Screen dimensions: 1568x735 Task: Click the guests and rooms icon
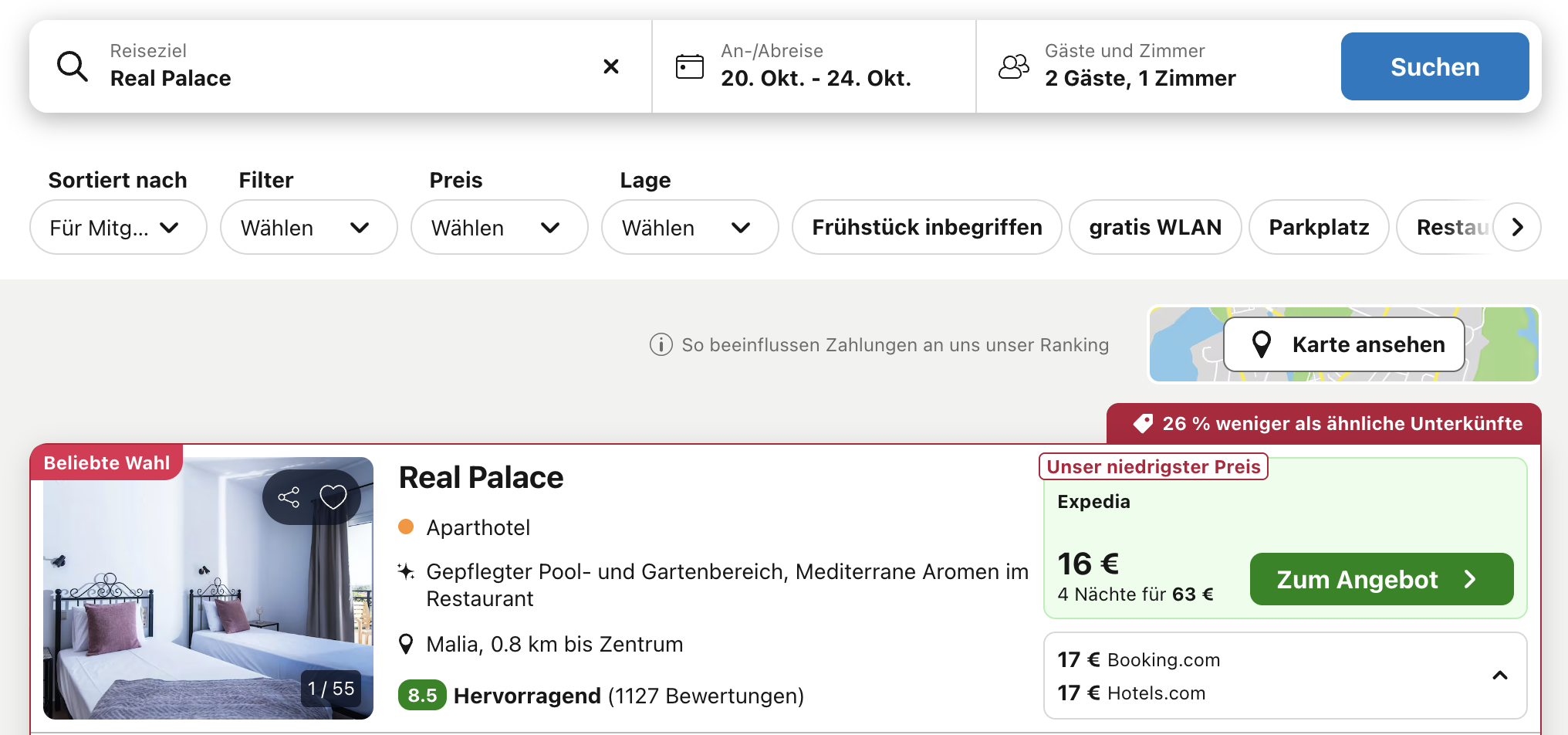(1013, 66)
